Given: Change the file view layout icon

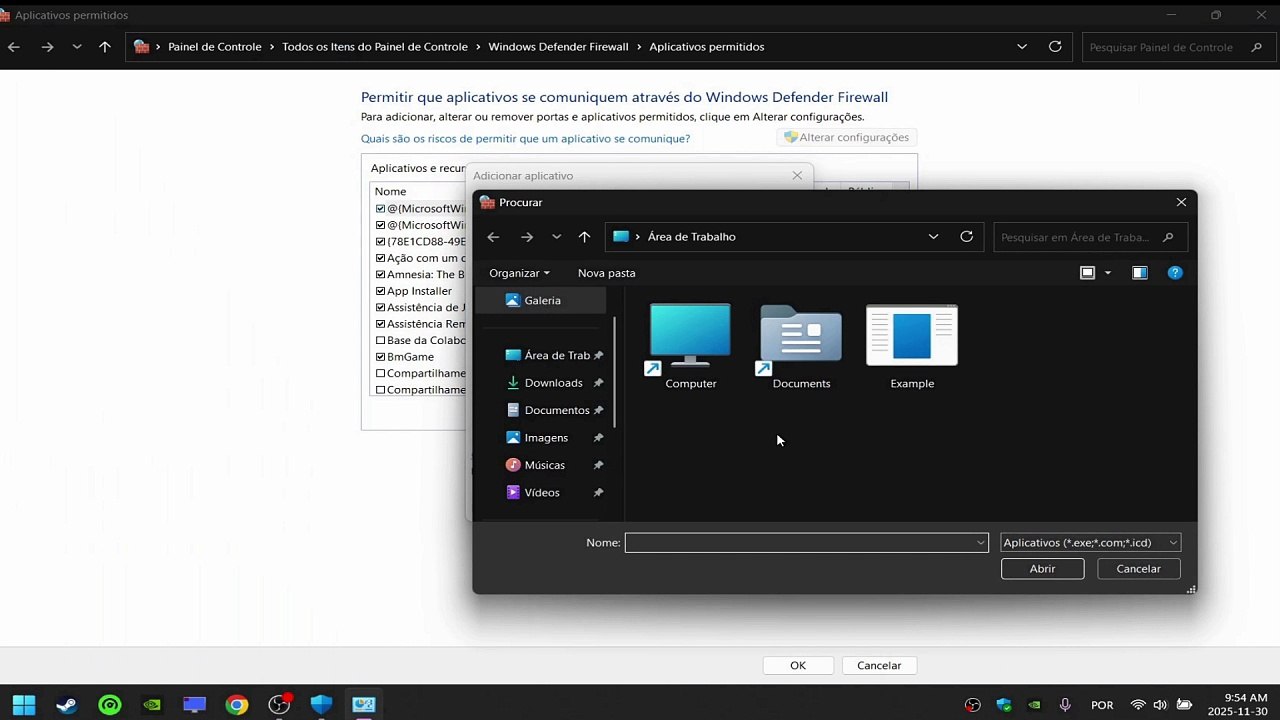Looking at the screenshot, I should [1088, 273].
